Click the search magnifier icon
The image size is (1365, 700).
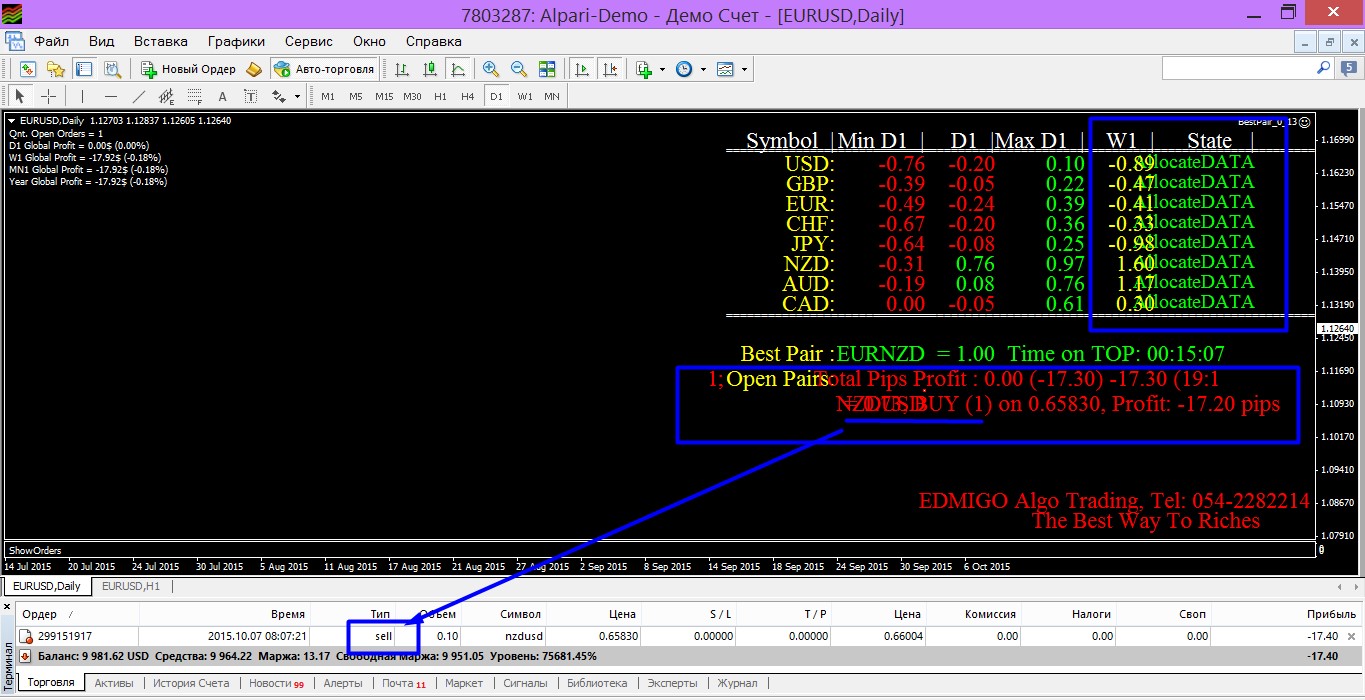pos(1323,68)
